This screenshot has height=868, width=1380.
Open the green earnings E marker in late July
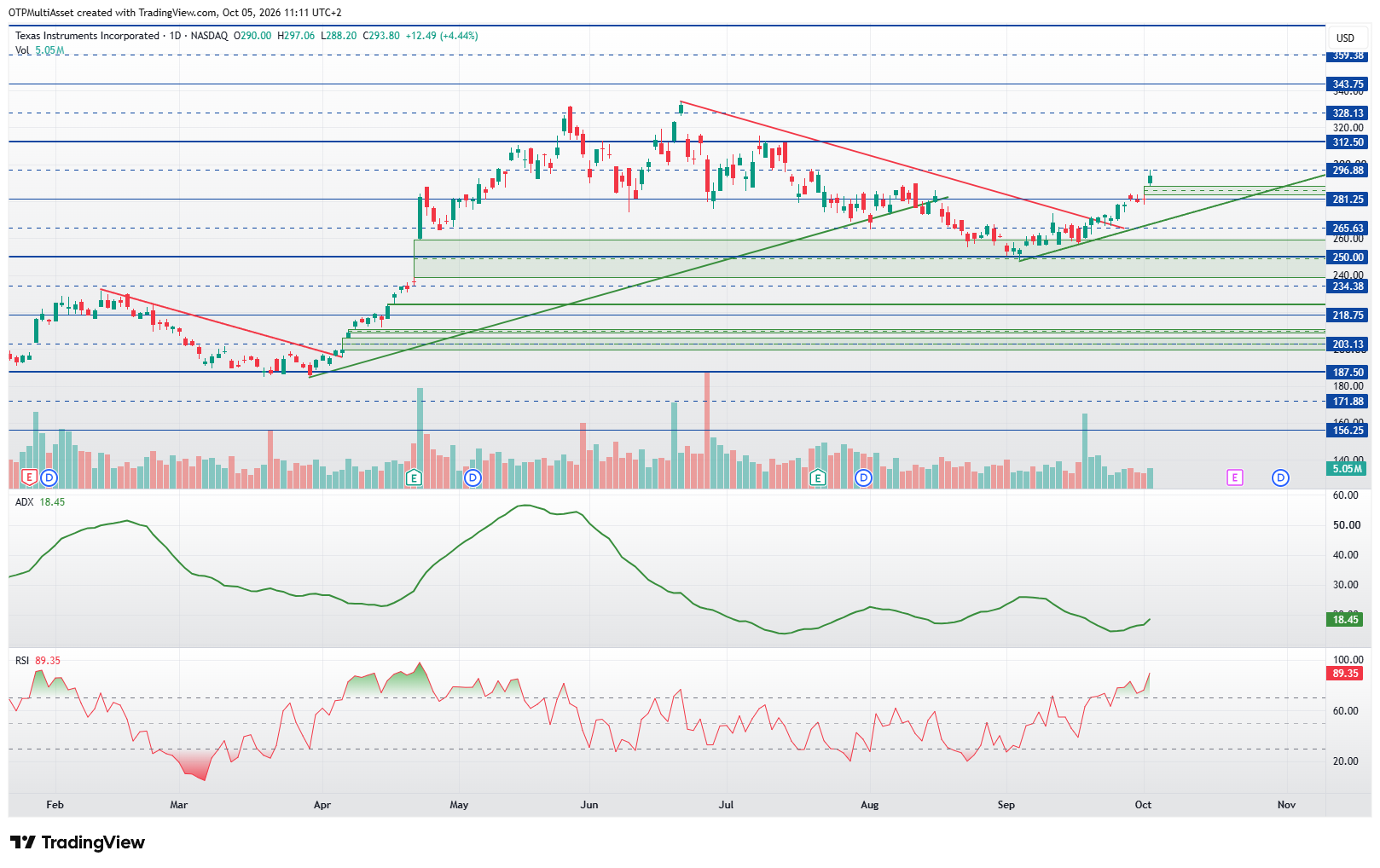pos(818,477)
